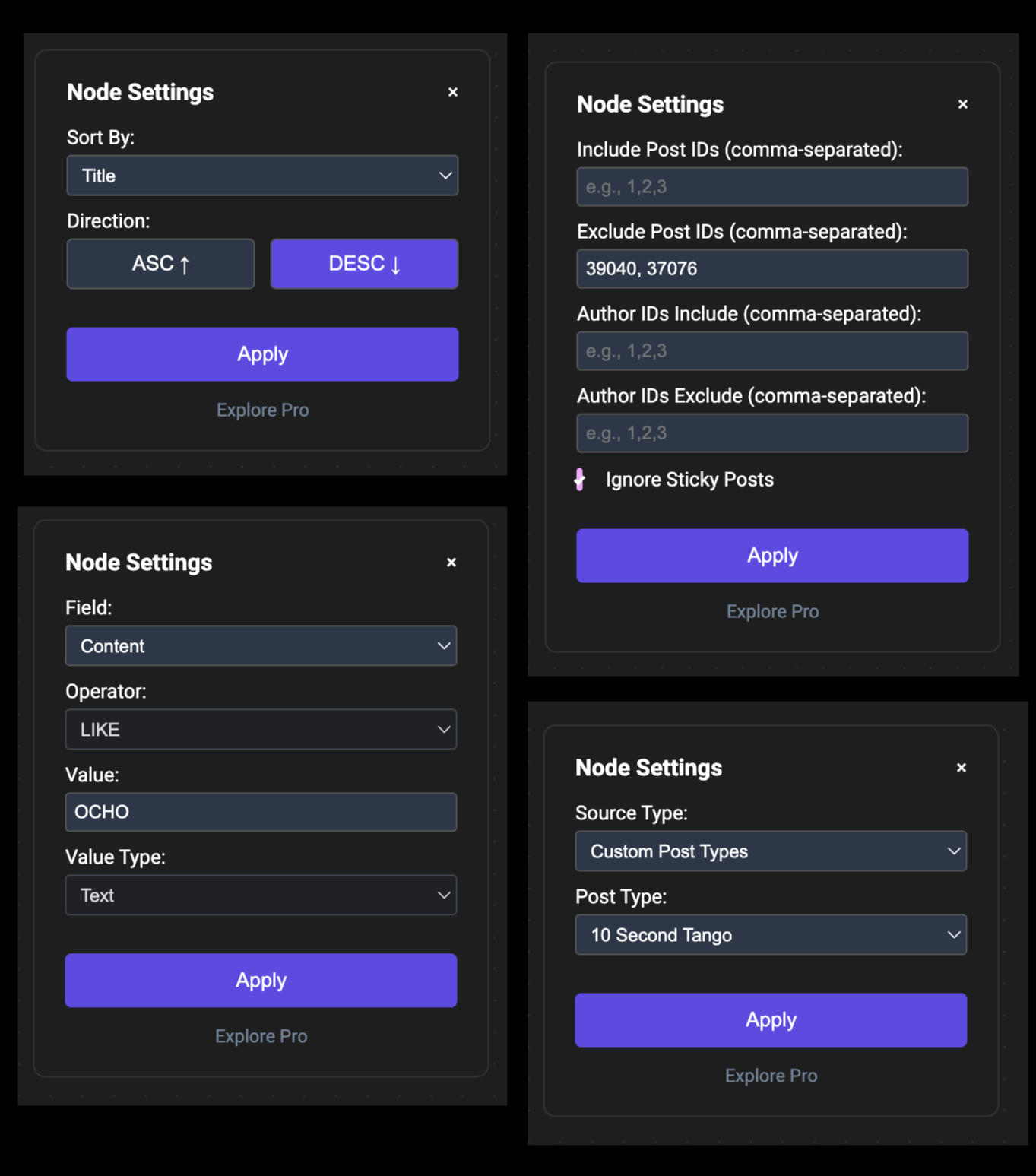
Task: Close the Source Type node settings panel
Action: (x=962, y=768)
